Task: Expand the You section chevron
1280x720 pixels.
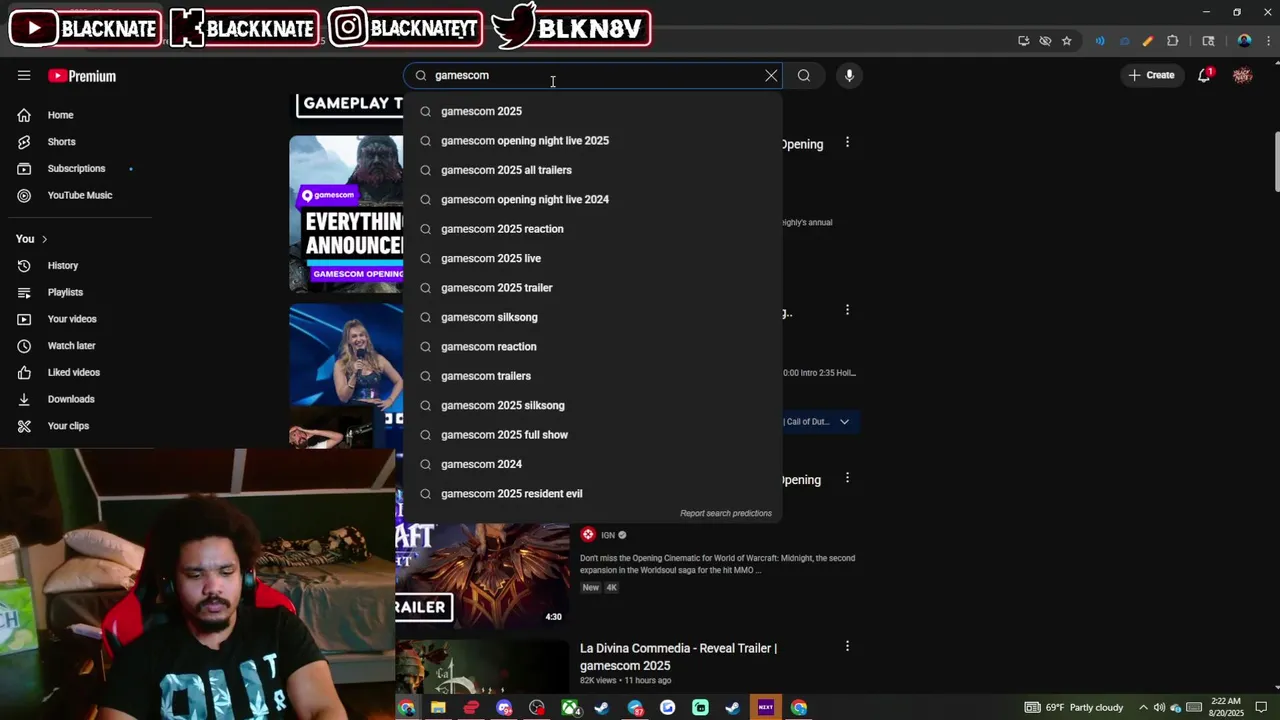Action: pyautogui.click(x=44, y=239)
